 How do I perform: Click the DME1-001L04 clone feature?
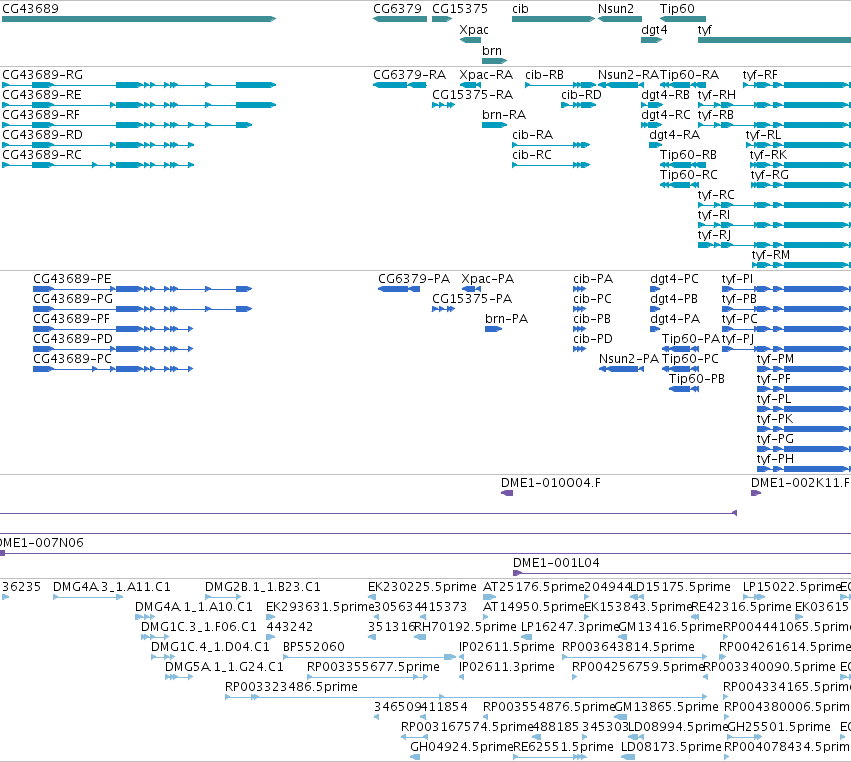point(682,573)
